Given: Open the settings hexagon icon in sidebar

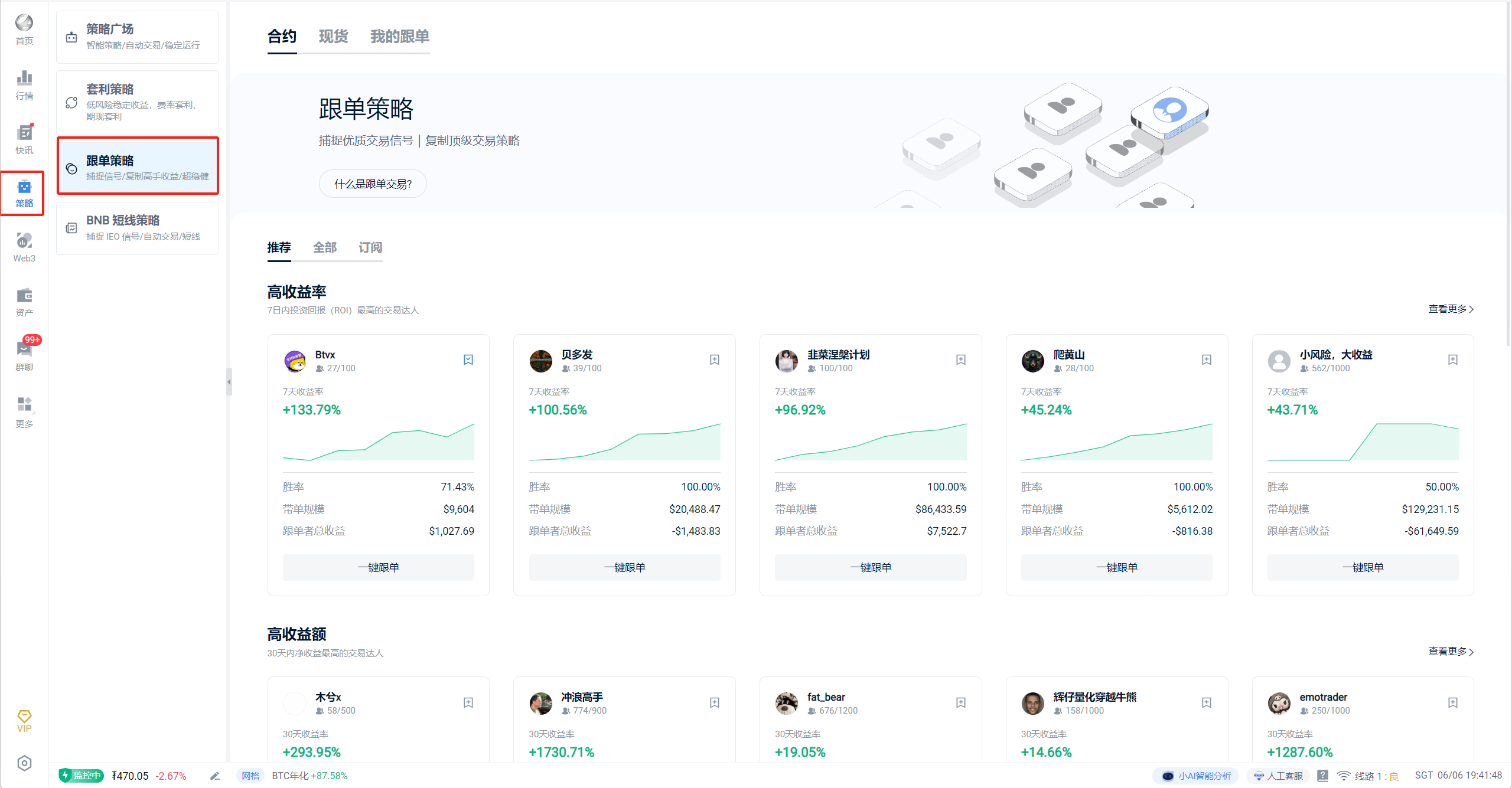Looking at the screenshot, I should pos(24,763).
